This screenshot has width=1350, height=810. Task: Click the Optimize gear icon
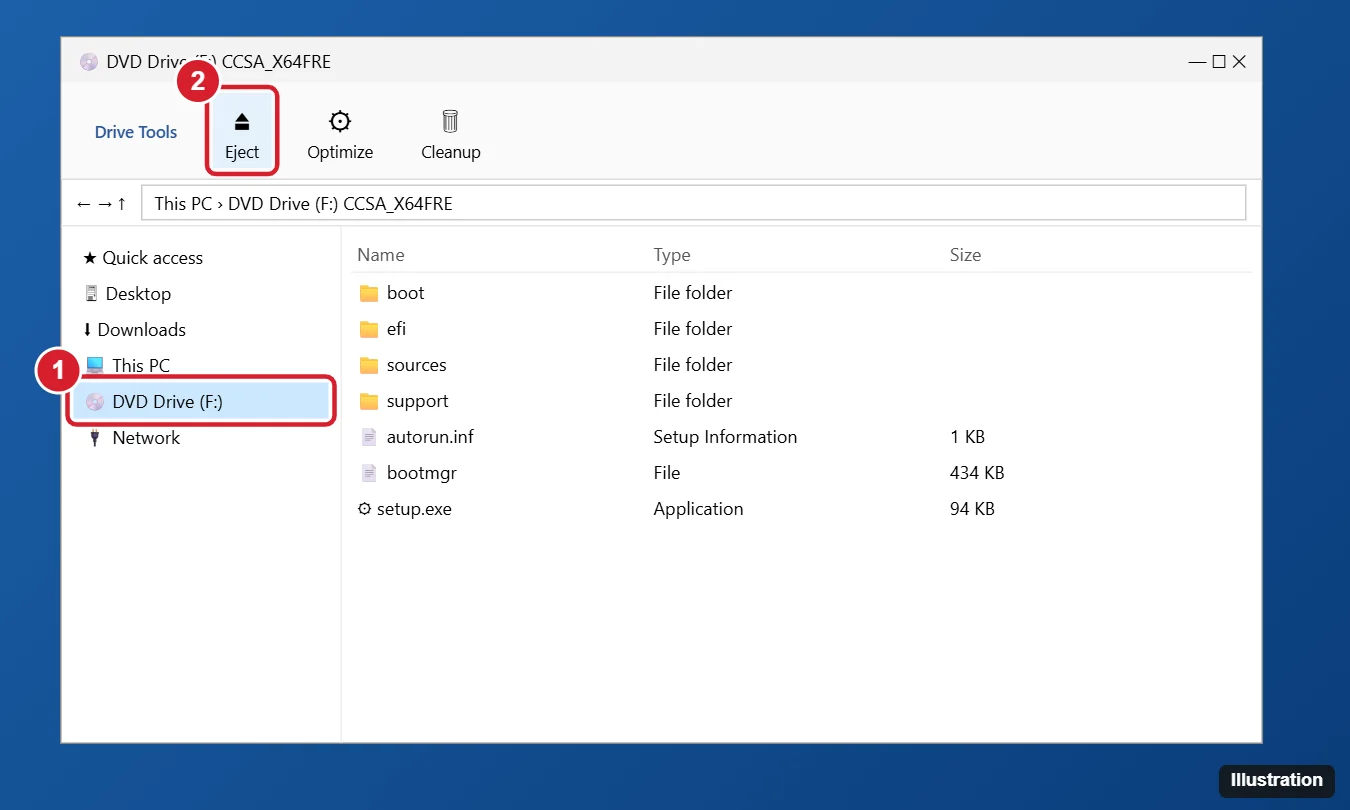pos(340,122)
